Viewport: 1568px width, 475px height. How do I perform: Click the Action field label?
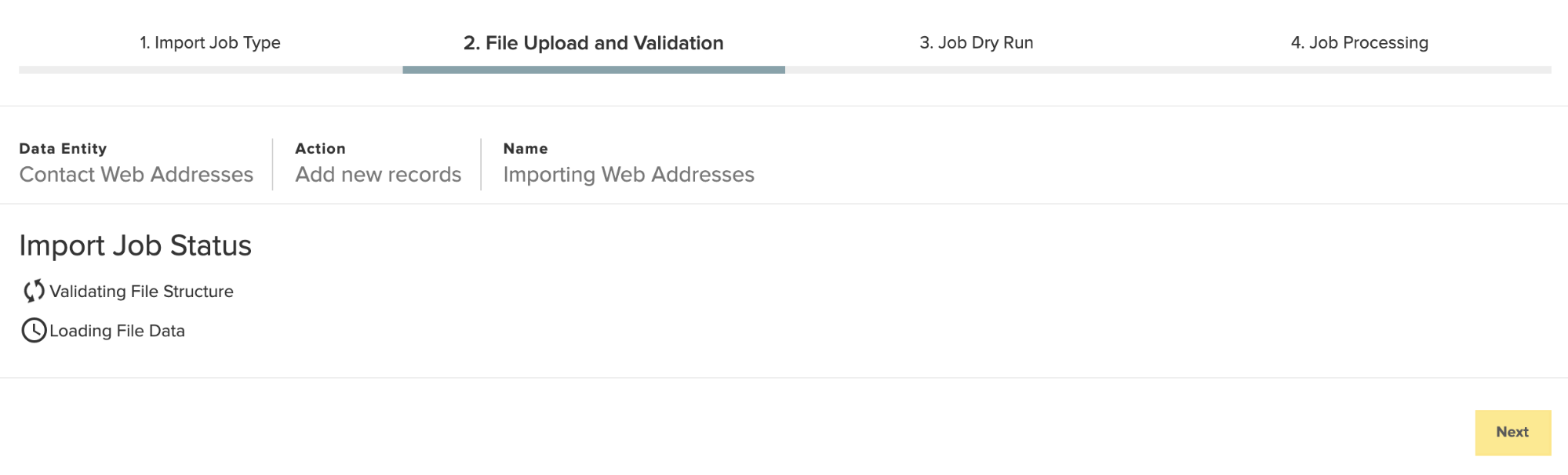coord(320,149)
